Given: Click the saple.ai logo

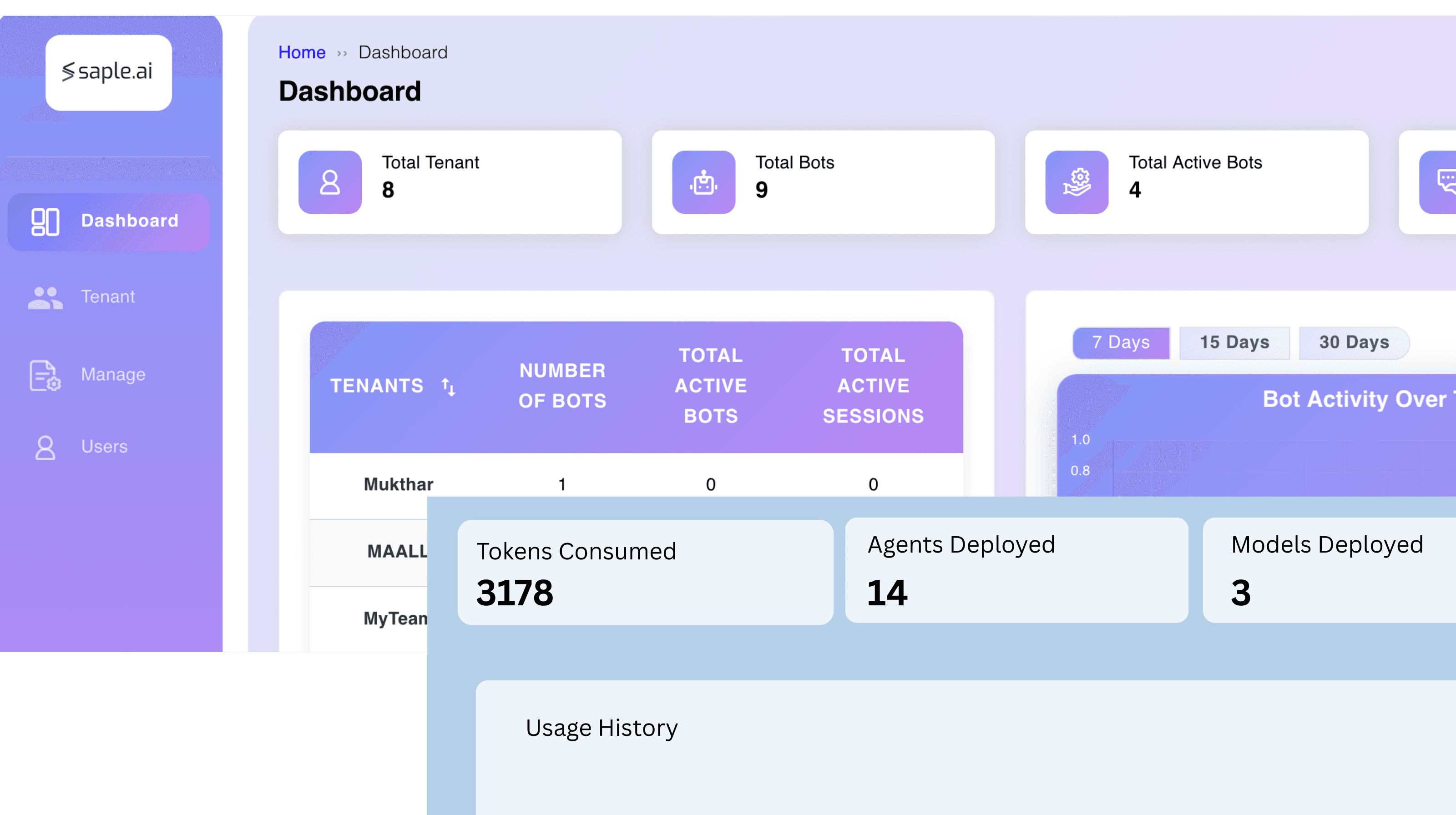Looking at the screenshot, I should pos(109,72).
